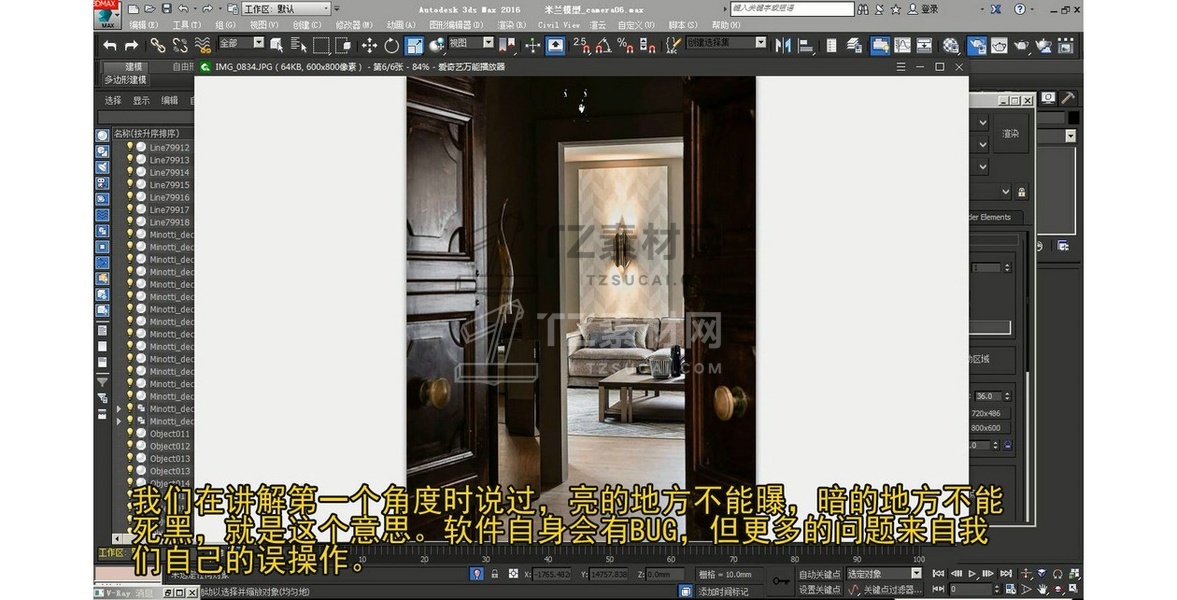Open the Material Editor icon
Screen dimensions: 1177x600
(951, 46)
